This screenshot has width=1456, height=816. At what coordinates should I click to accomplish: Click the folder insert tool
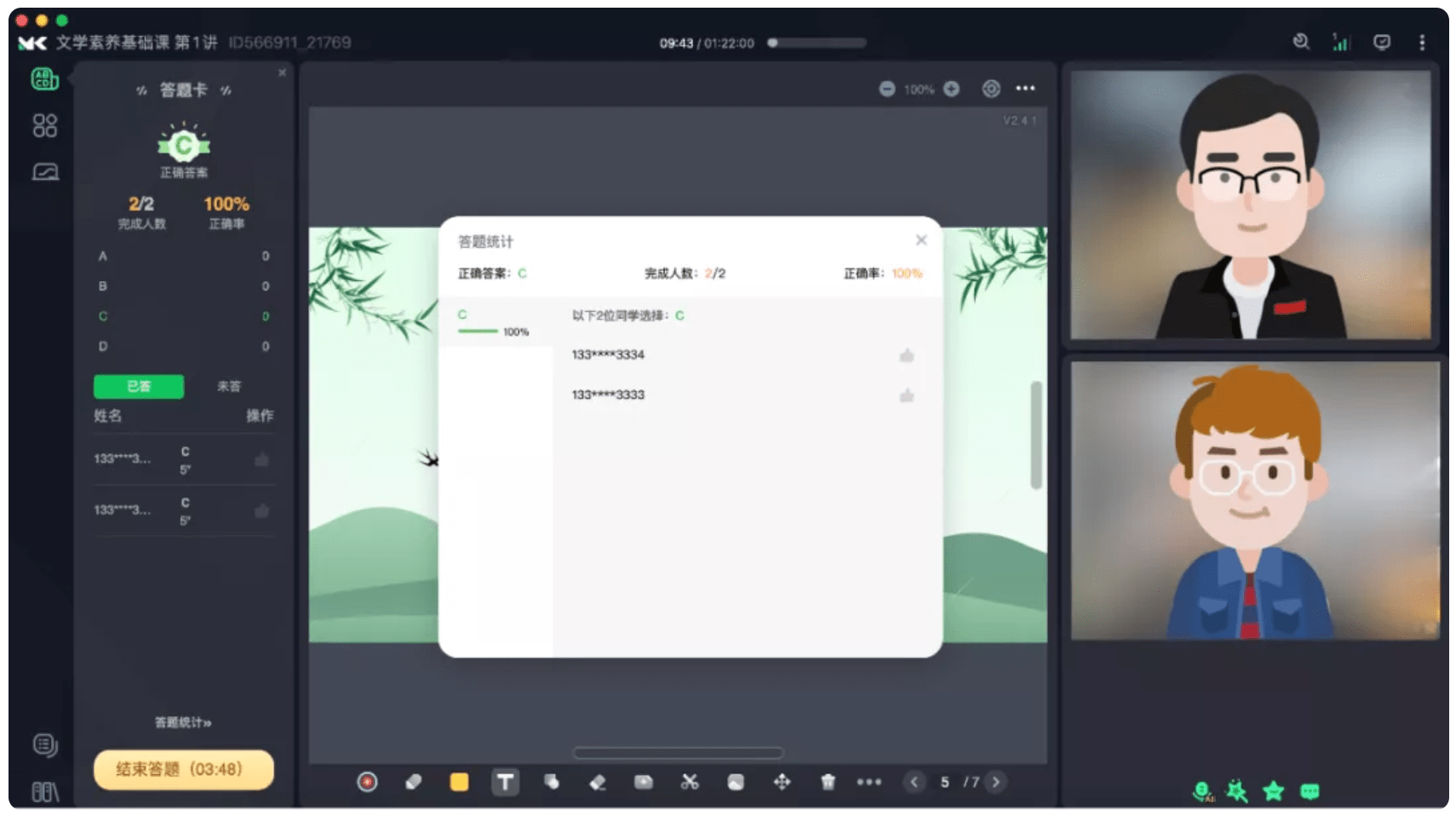[x=644, y=782]
